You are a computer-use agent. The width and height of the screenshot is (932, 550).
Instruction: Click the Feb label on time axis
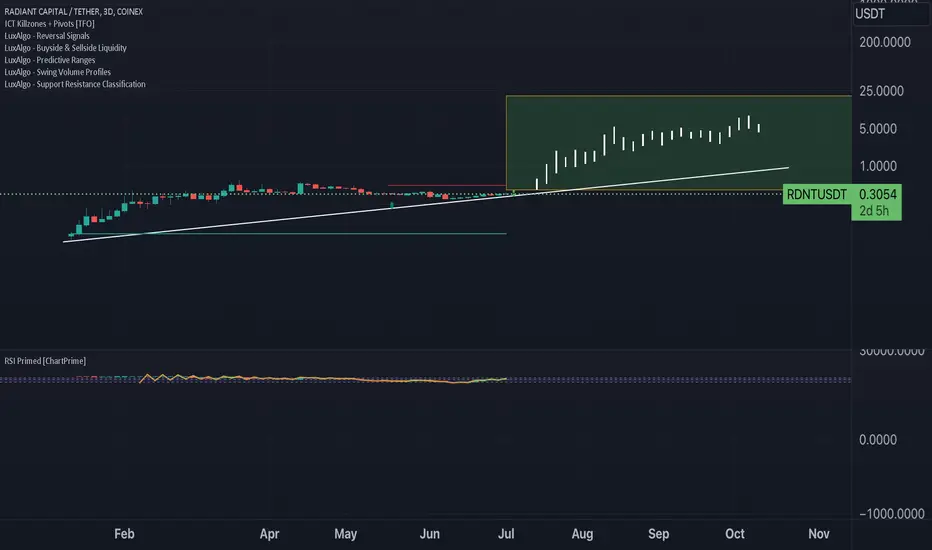tap(124, 534)
